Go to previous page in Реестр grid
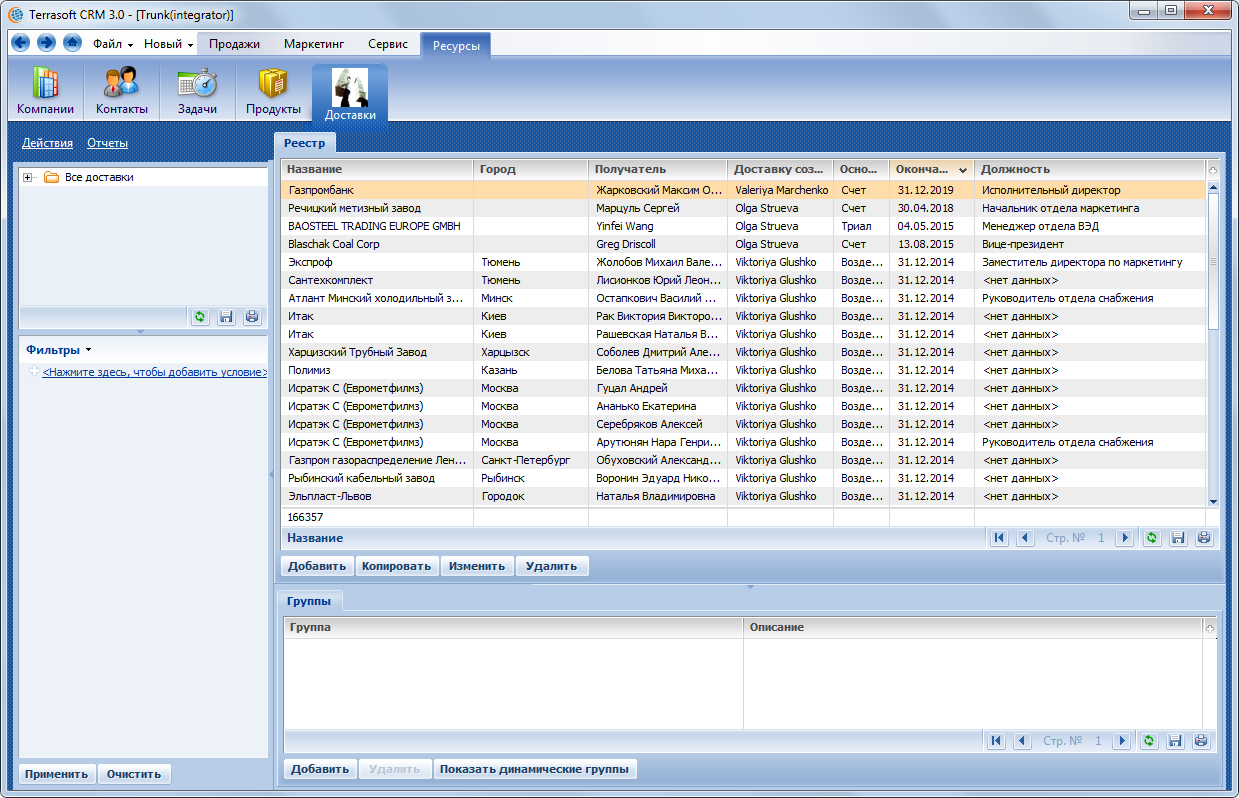1239x798 pixels. (x=1025, y=538)
